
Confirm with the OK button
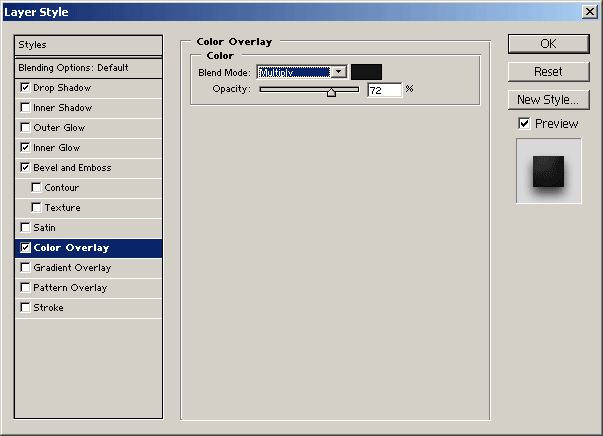tap(548, 44)
